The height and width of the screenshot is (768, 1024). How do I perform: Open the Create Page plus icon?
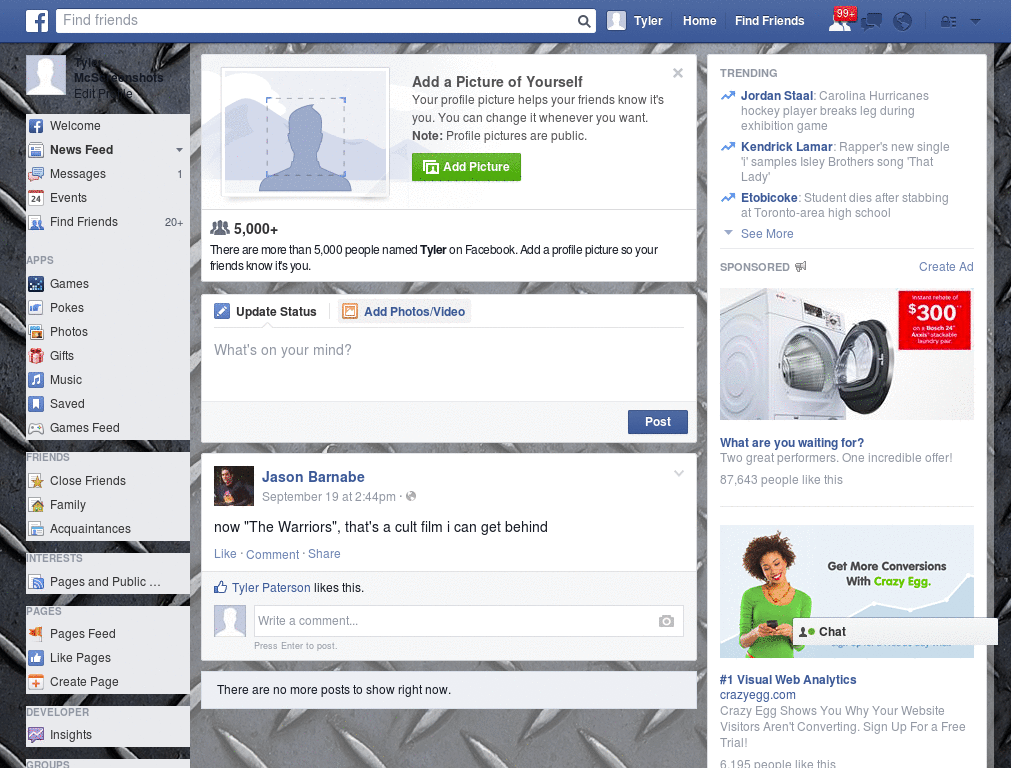pyautogui.click(x=37, y=682)
